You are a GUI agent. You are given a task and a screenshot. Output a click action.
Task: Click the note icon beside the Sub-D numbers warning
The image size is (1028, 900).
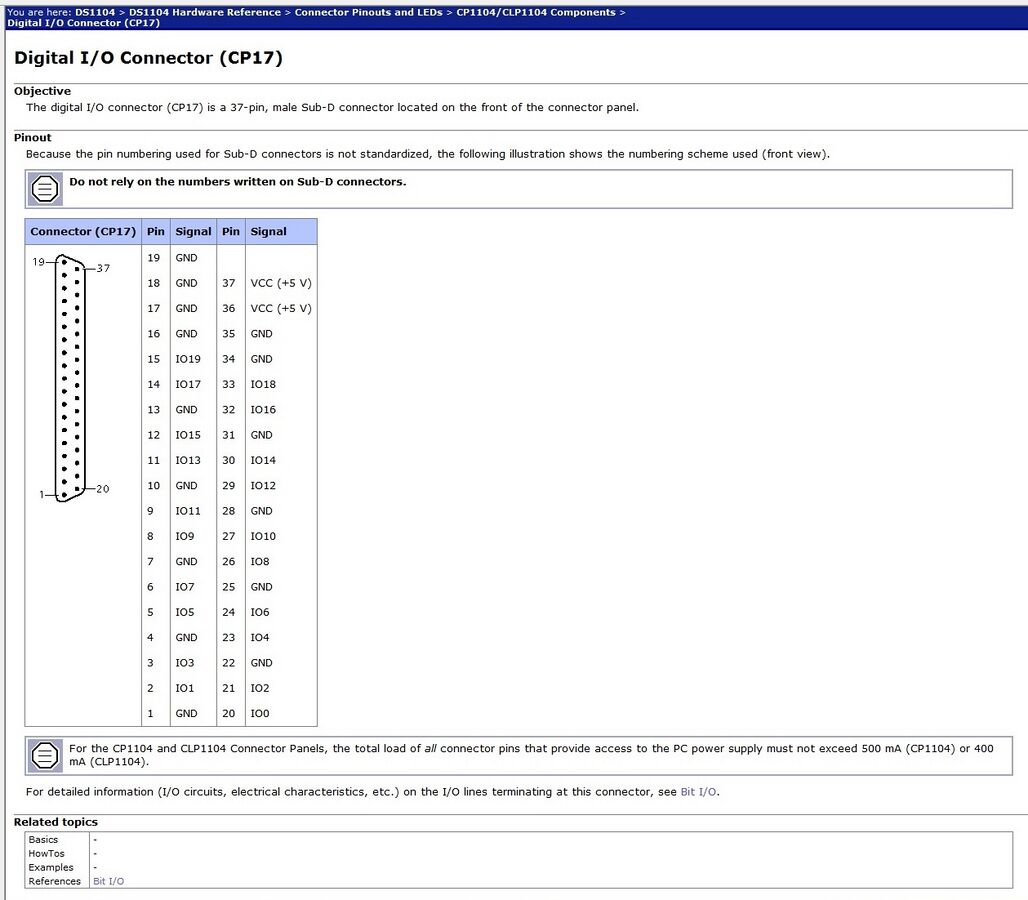45,188
